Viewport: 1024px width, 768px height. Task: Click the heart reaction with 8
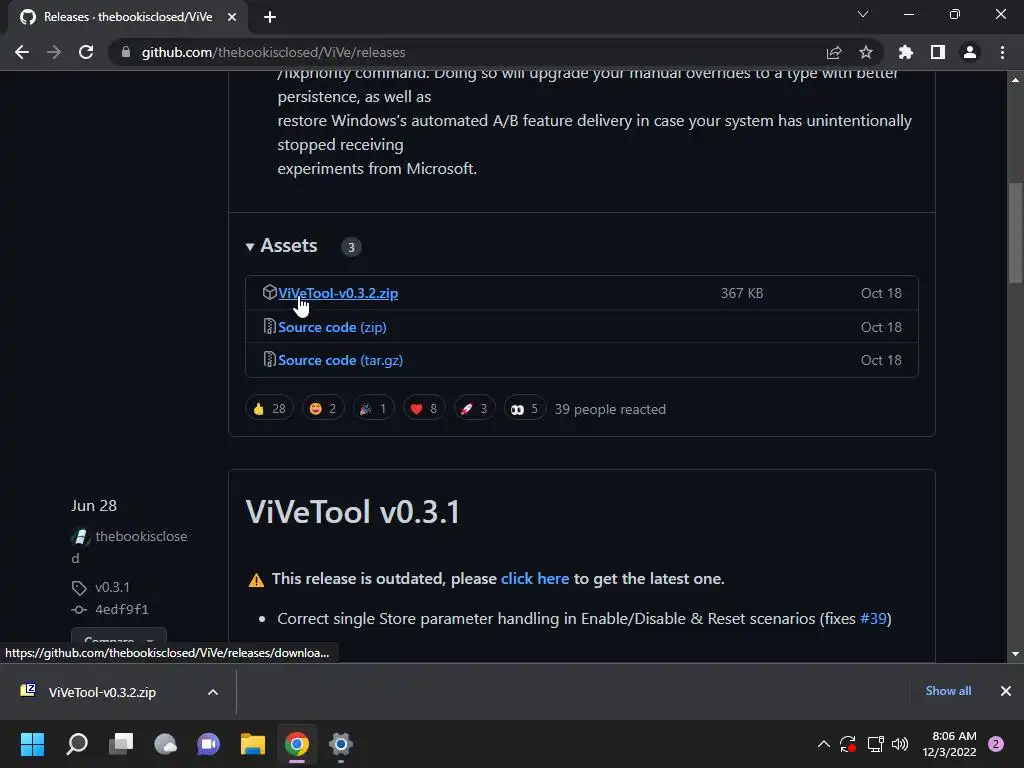point(424,409)
